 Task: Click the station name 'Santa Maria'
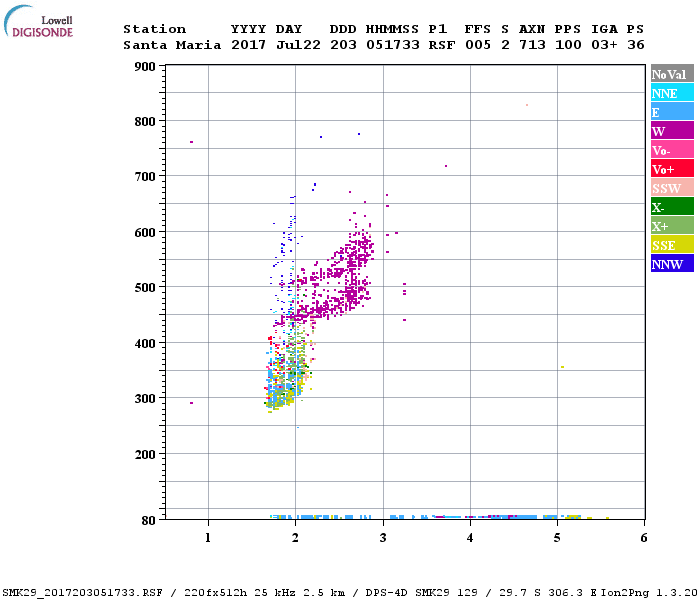point(172,45)
